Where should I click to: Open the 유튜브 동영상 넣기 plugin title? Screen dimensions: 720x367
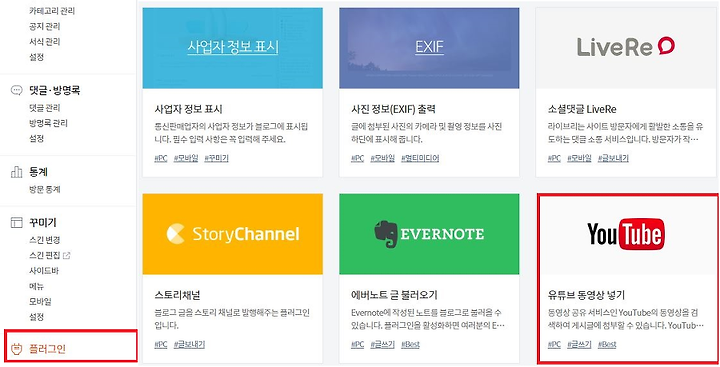tap(586, 295)
